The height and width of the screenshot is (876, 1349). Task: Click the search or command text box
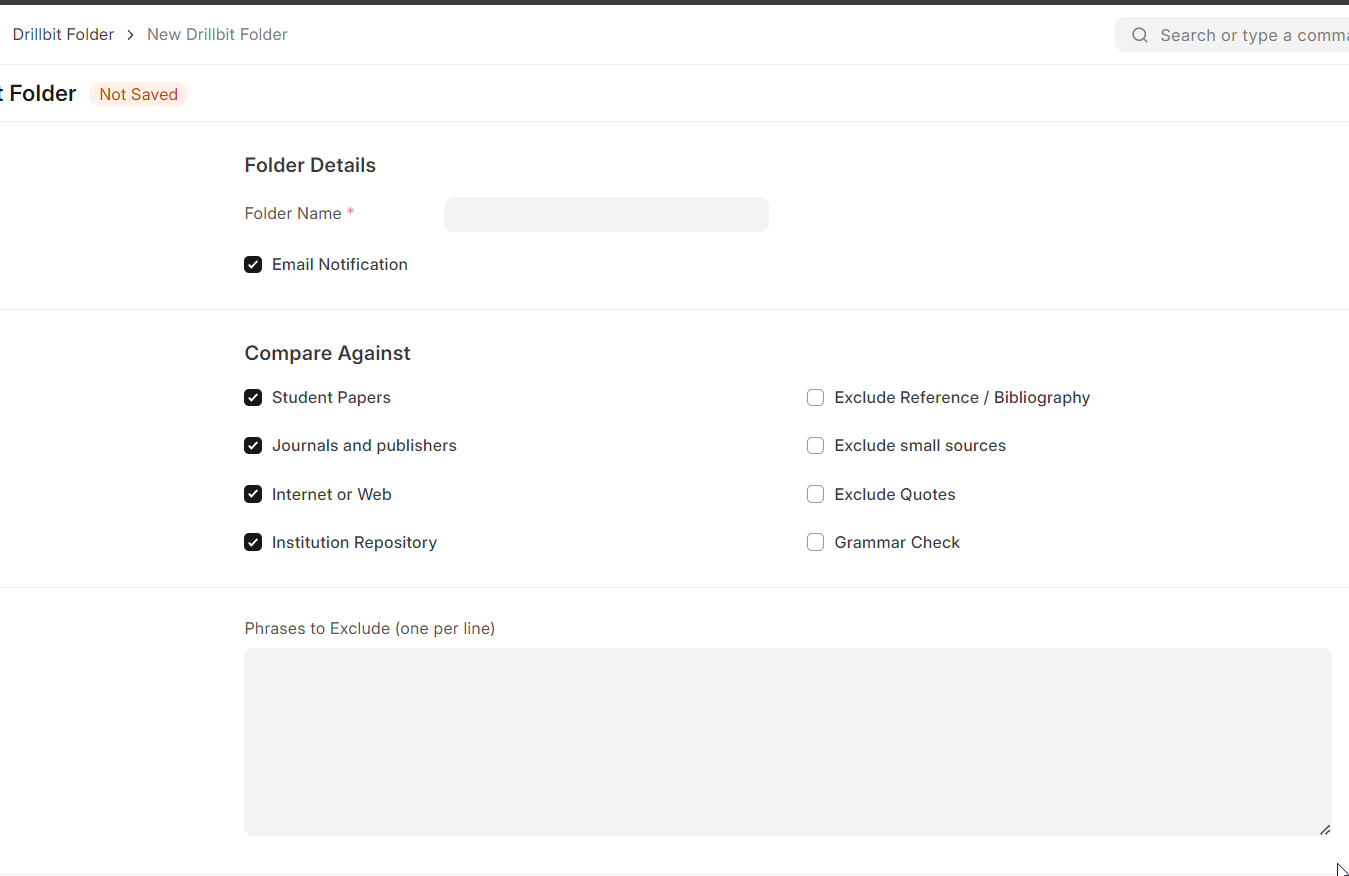[x=1250, y=35]
